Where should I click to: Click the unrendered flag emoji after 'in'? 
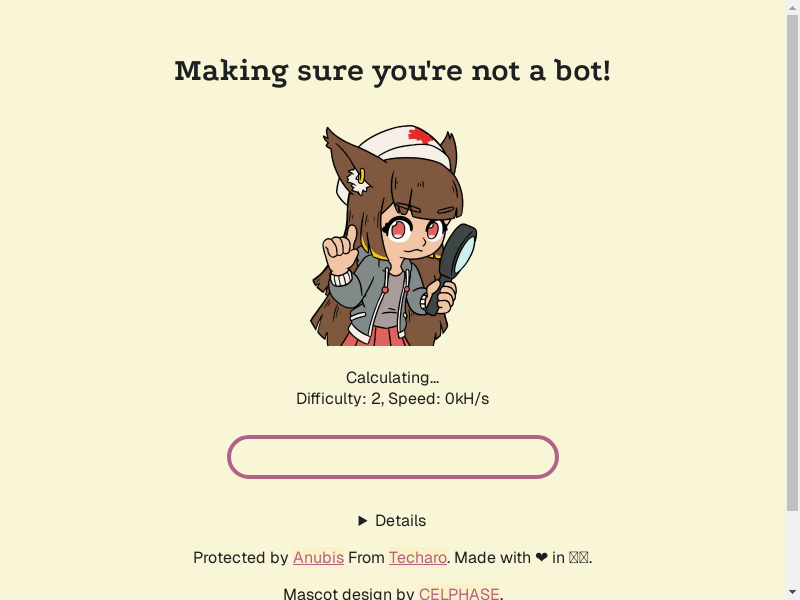click(579, 558)
